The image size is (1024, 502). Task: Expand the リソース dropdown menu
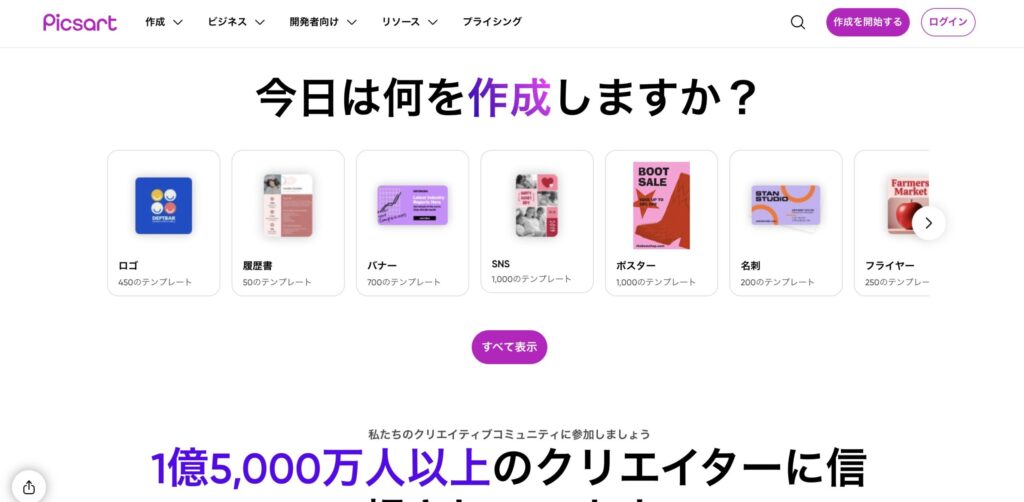pyautogui.click(x=409, y=22)
